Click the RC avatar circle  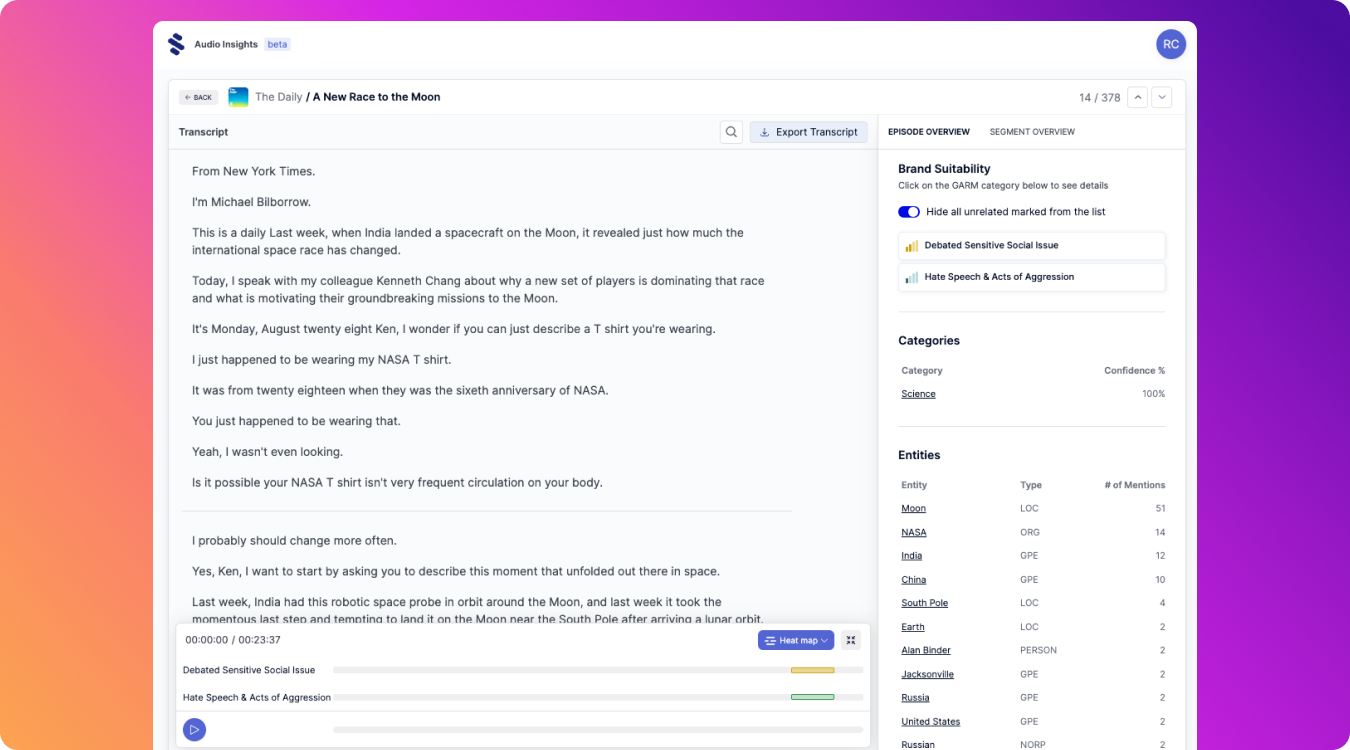tap(1171, 44)
